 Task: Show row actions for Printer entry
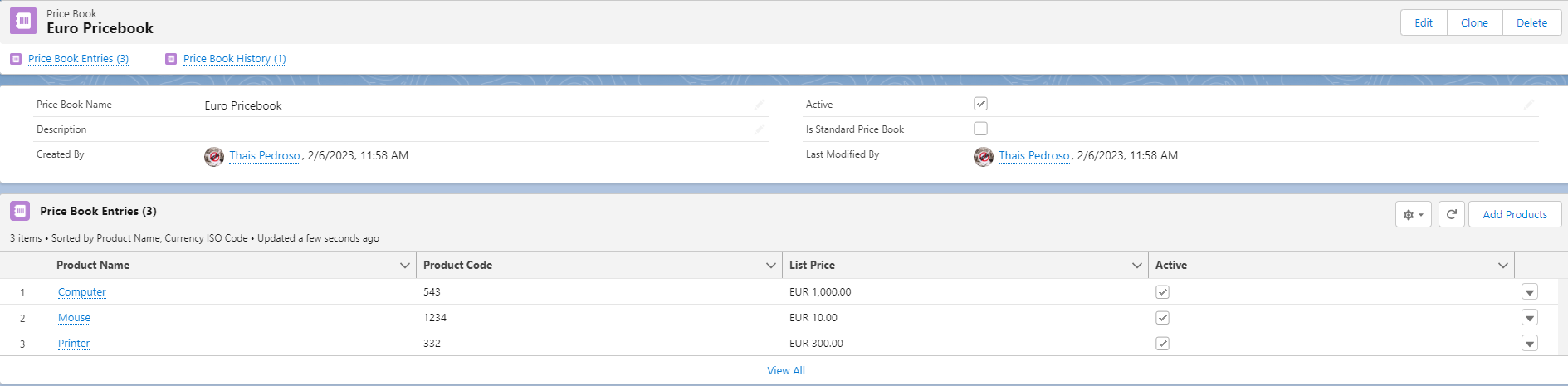1530,344
